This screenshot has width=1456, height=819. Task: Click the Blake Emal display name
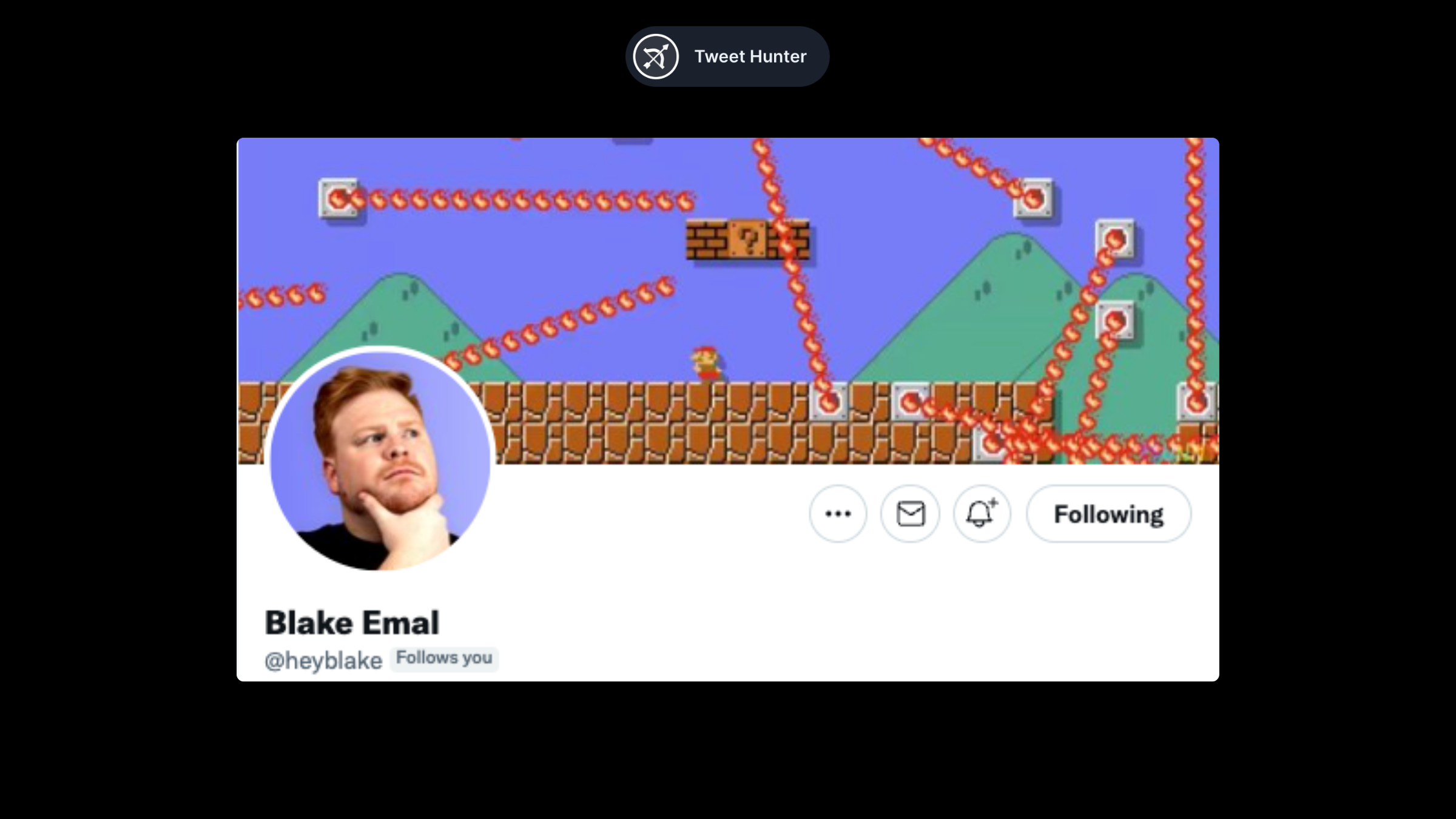pyautogui.click(x=352, y=622)
